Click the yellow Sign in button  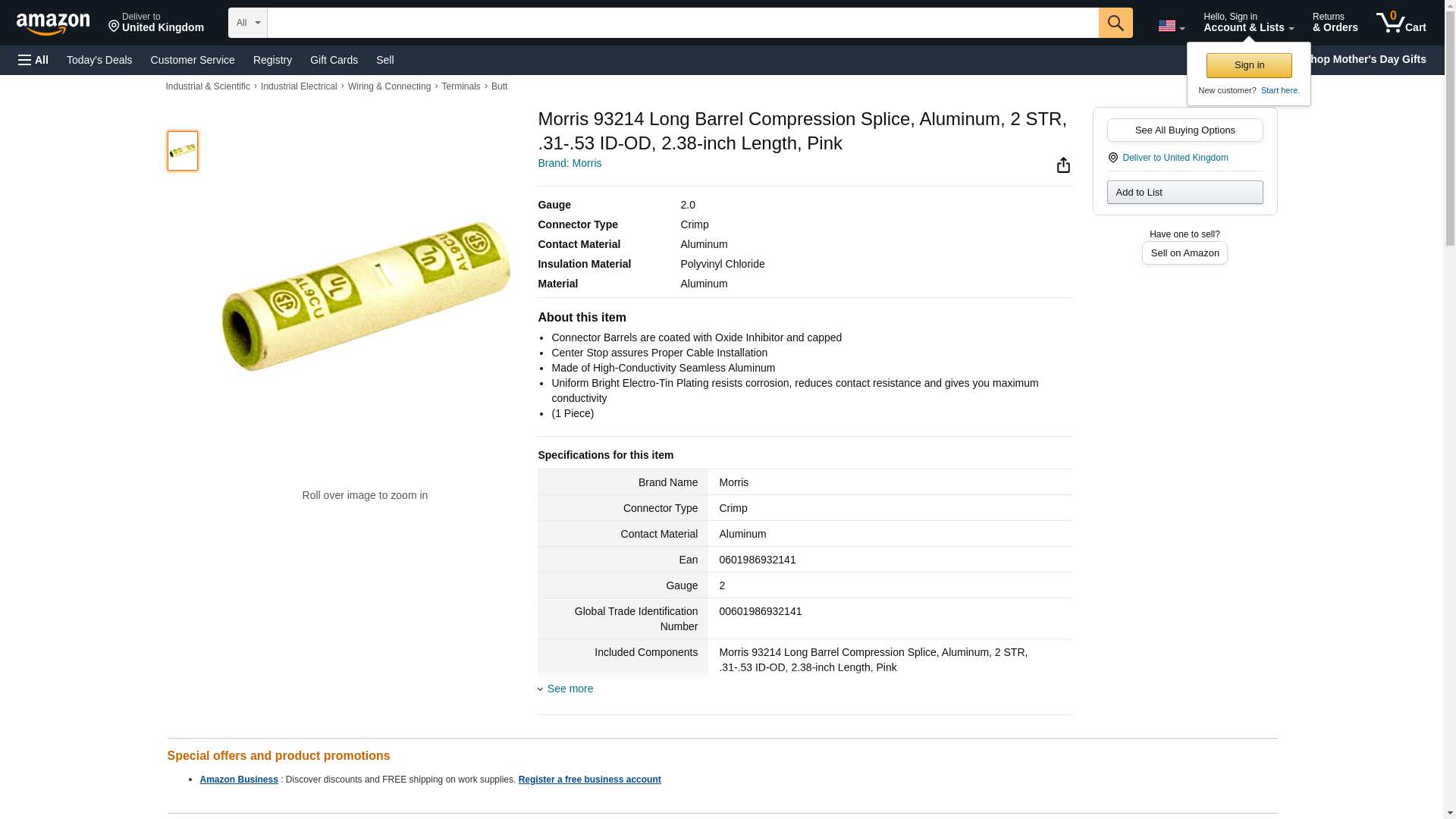[x=1249, y=66]
